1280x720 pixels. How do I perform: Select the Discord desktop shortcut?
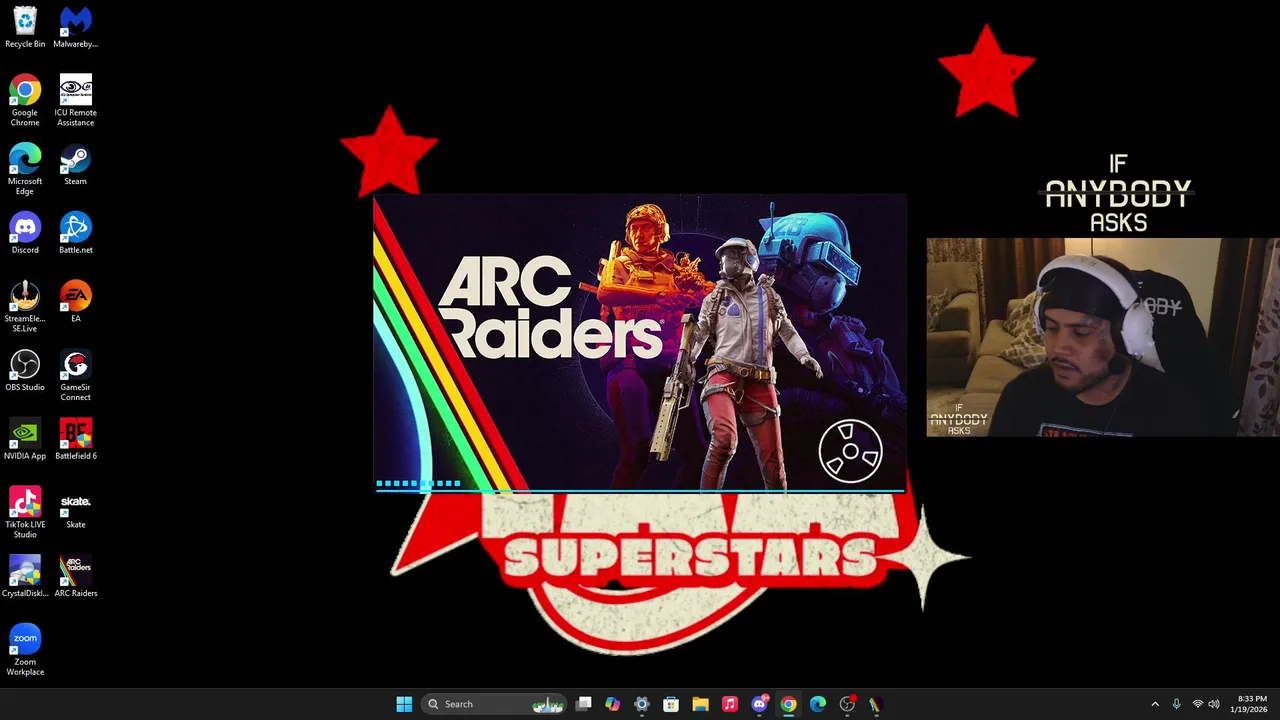tap(25, 234)
